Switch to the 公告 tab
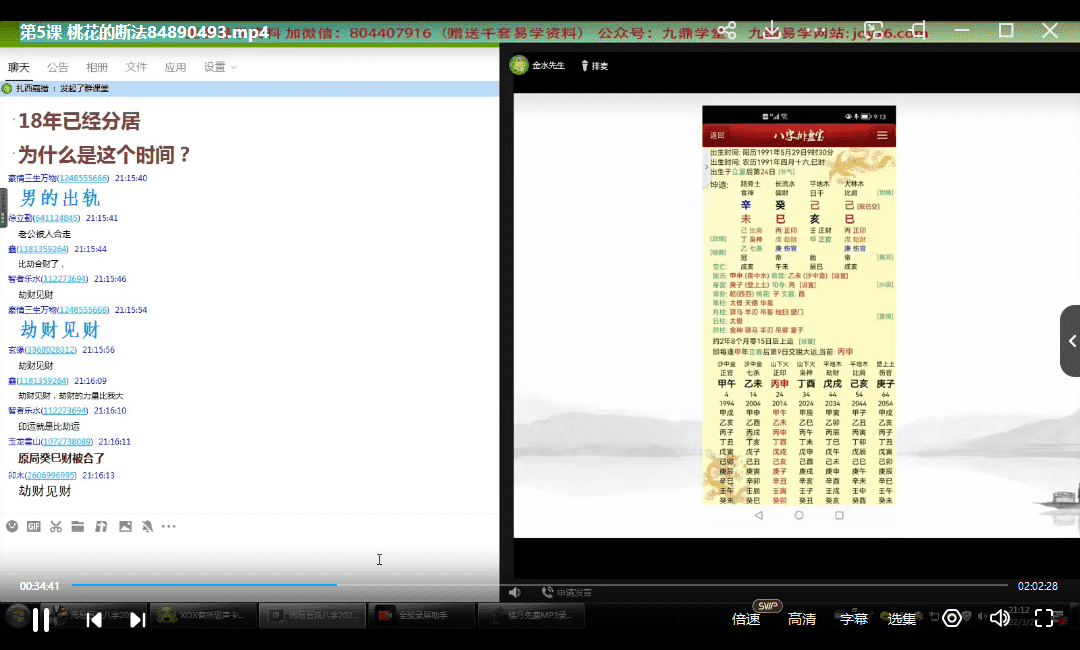 point(58,67)
